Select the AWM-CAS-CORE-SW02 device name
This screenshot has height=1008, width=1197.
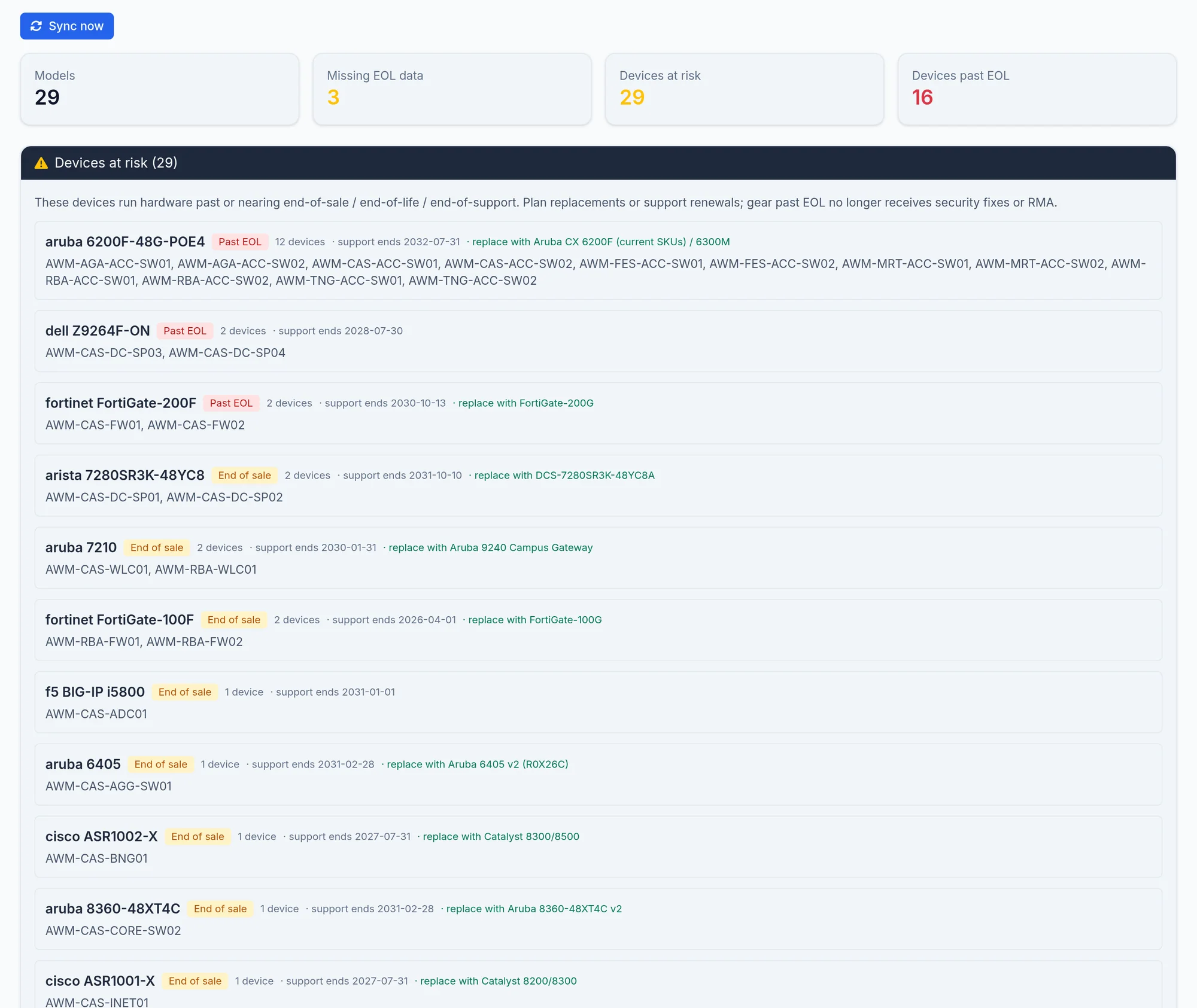point(113,931)
